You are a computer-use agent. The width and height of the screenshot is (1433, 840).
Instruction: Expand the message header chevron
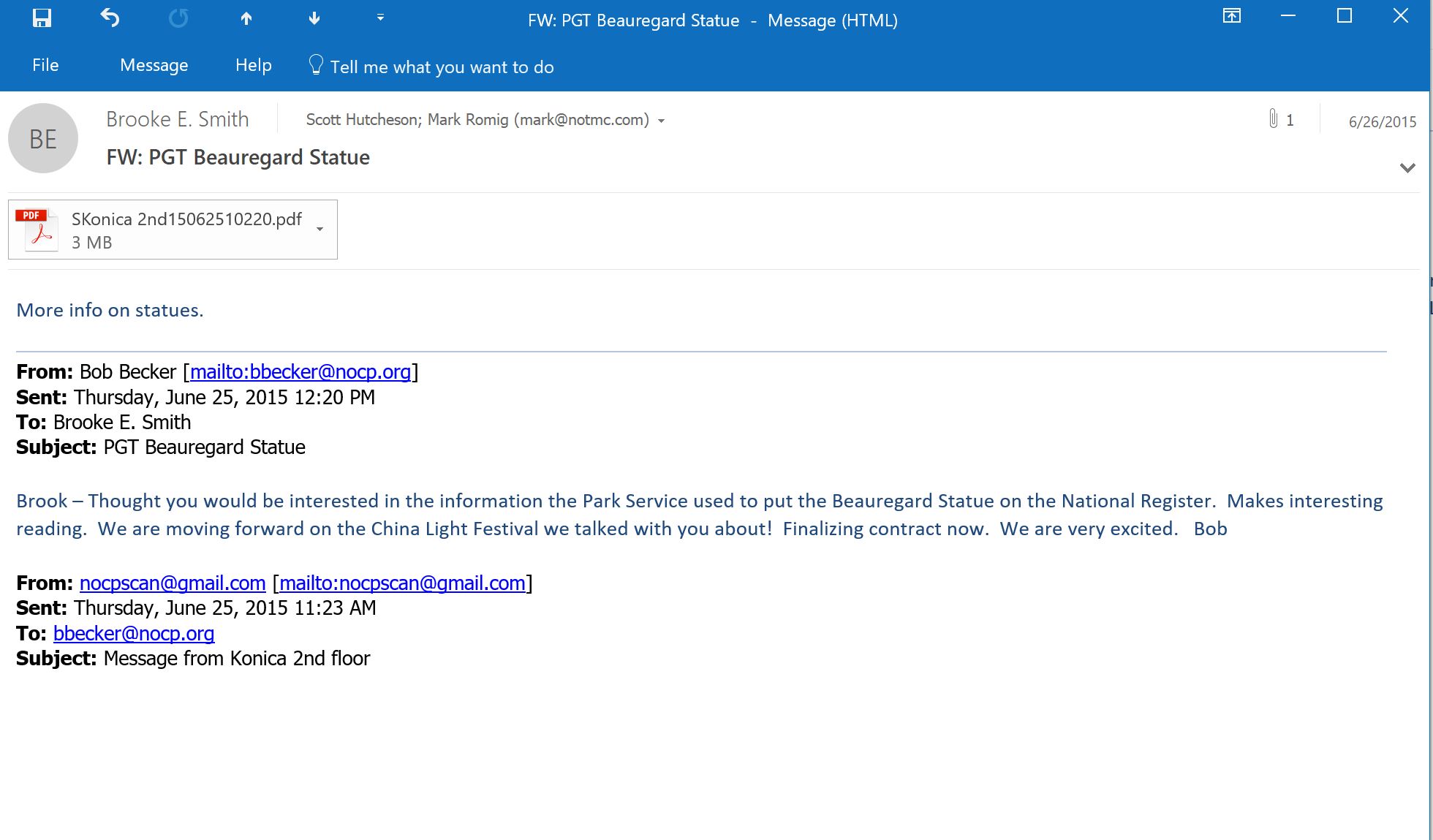click(x=1407, y=168)
